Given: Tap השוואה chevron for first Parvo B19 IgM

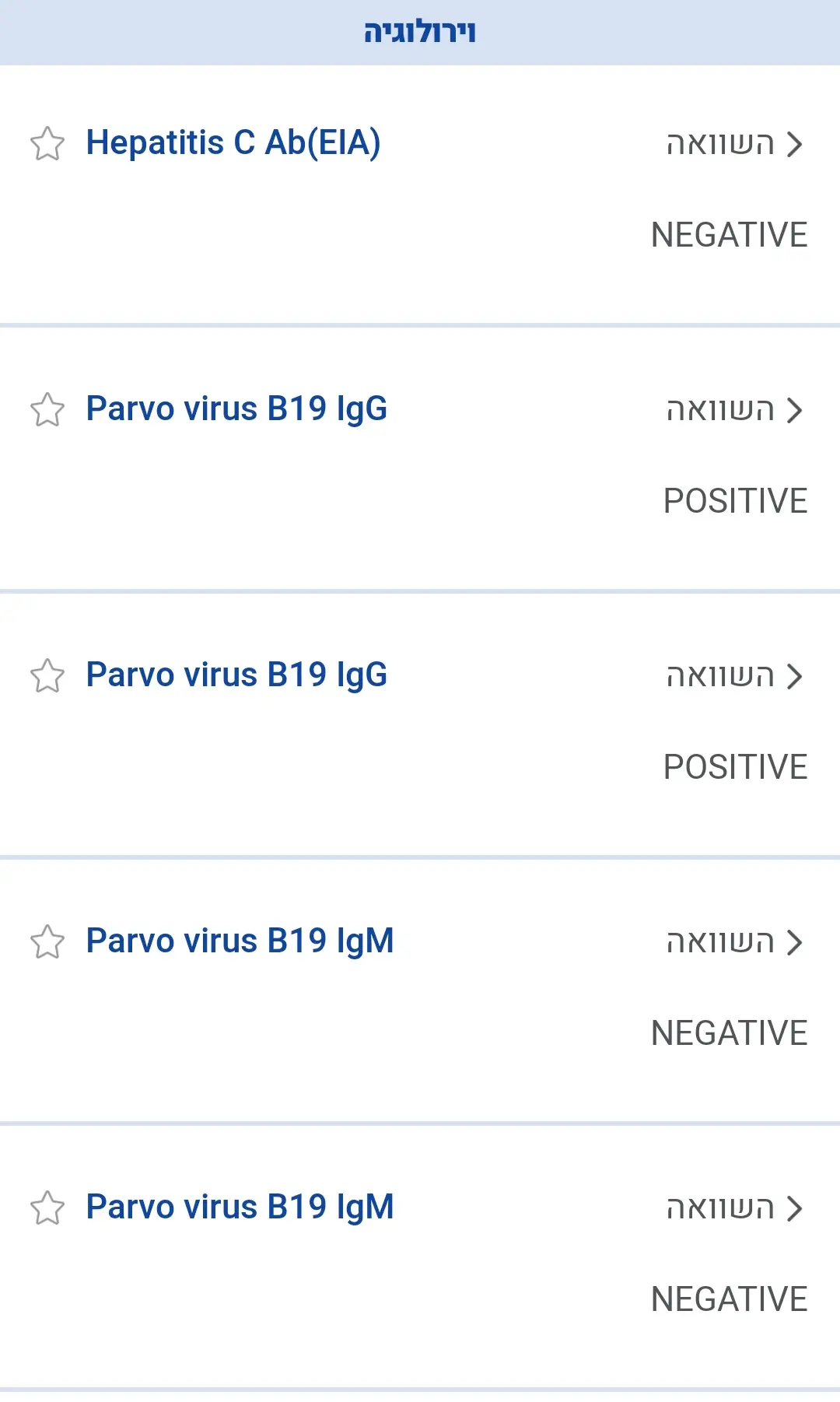Looking at the screenshot, I should click(x=794, y=942).
